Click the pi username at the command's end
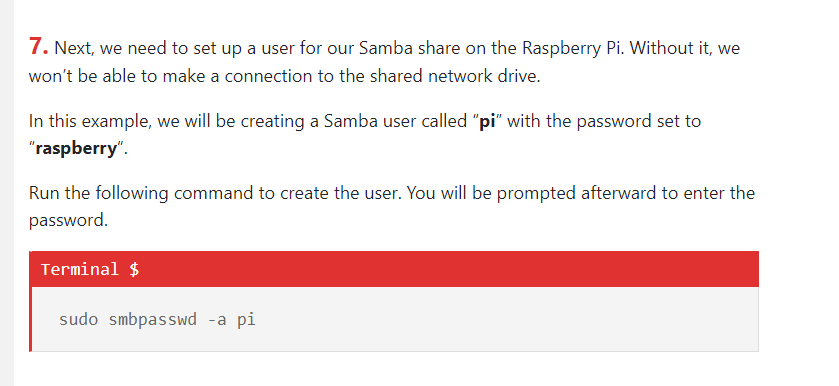This screenshot has height=386, width=839. pyautogui.click(x=247, y=321)
